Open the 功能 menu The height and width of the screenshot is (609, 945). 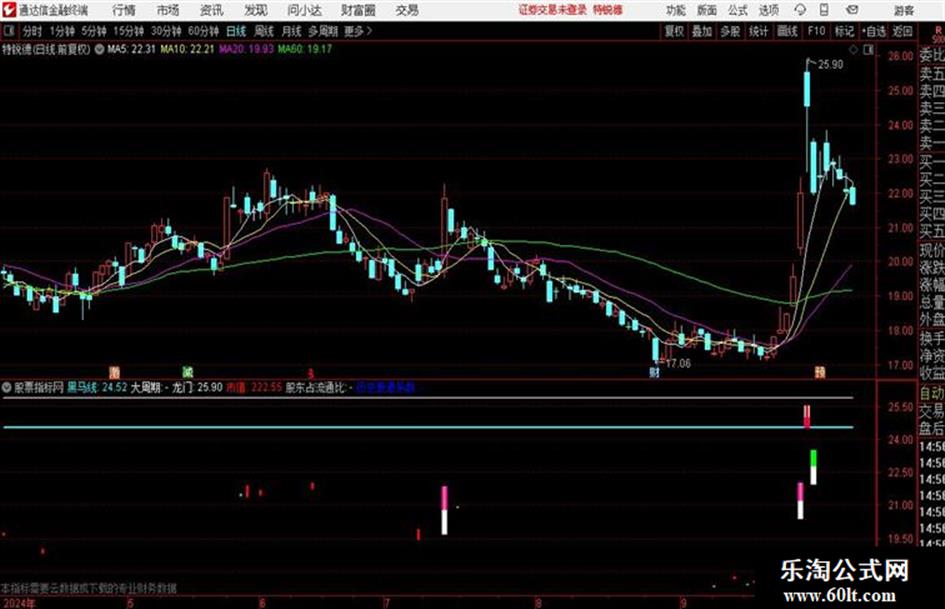676,10
